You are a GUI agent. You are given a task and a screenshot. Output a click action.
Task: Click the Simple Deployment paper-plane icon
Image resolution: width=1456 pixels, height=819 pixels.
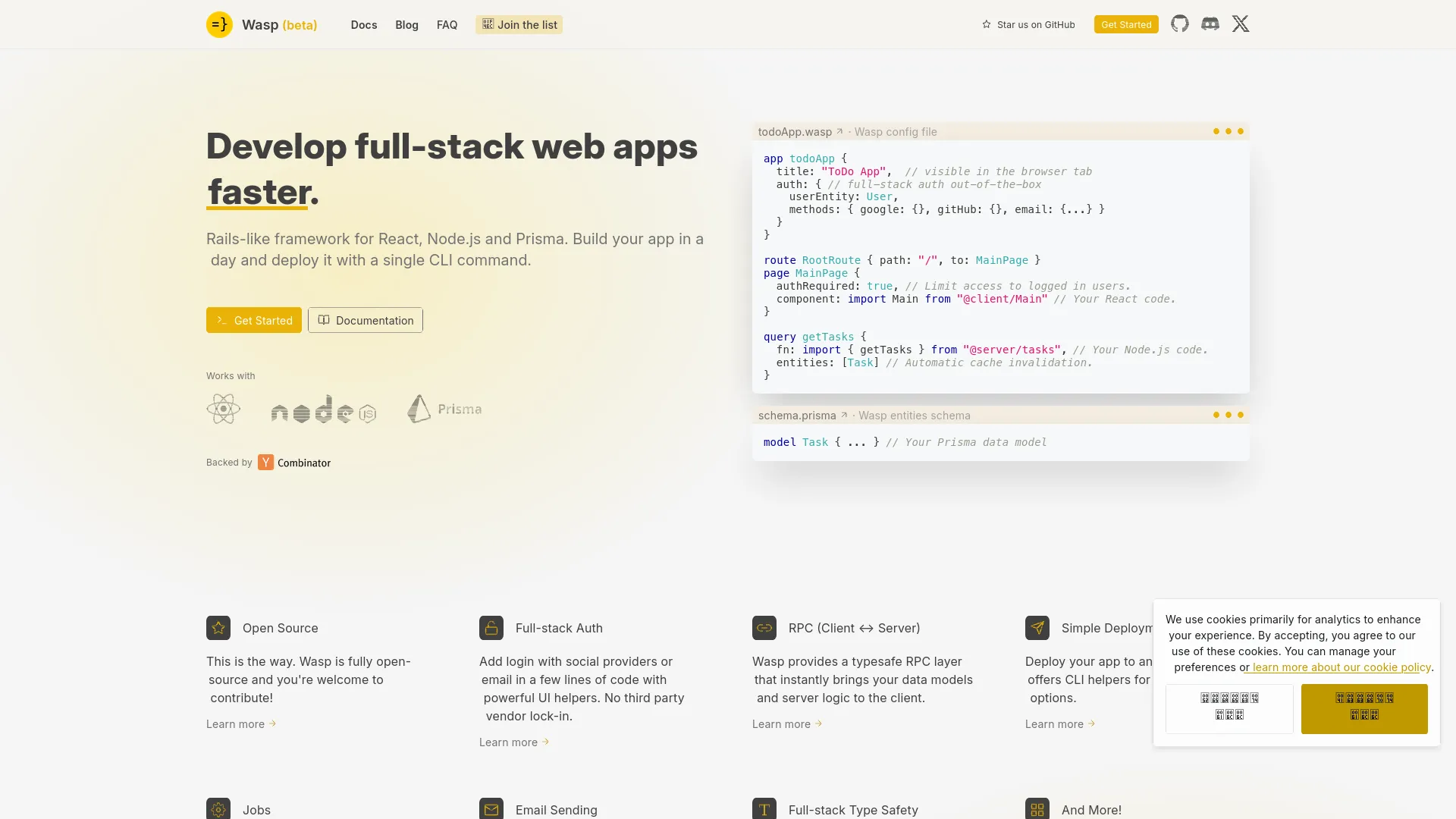coord(1037,628)
